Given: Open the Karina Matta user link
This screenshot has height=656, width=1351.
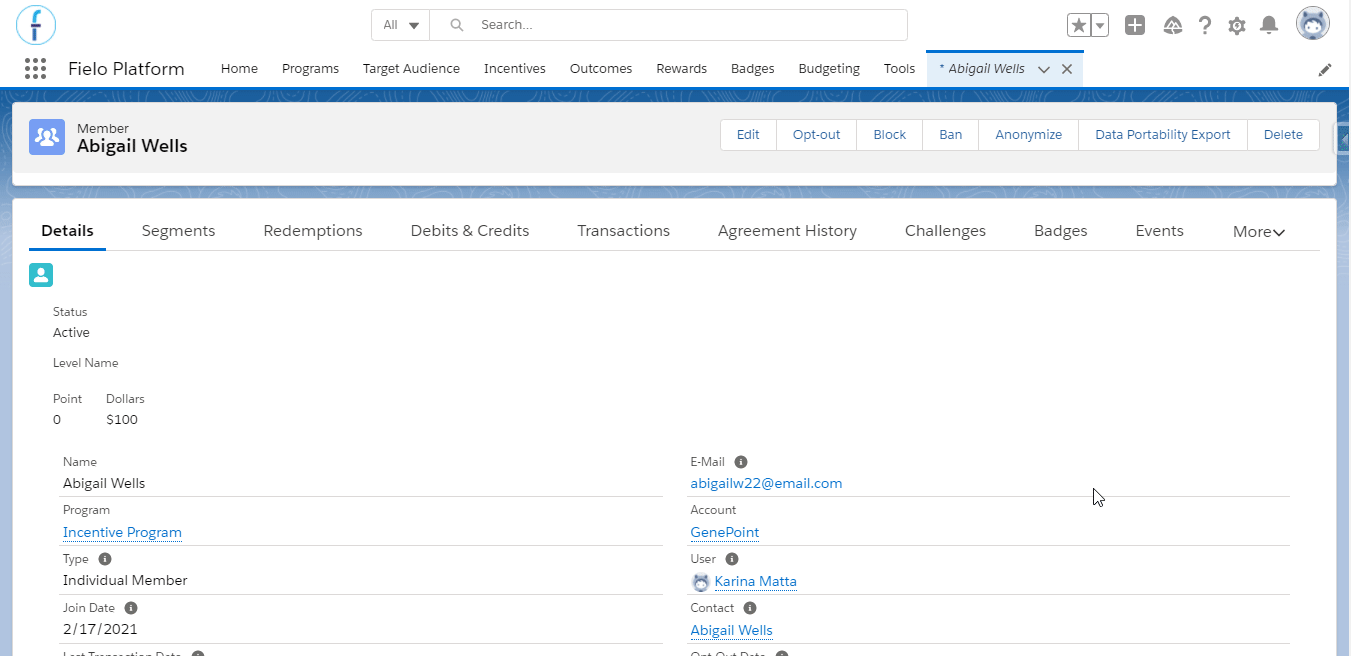Looking at the screenshot, I should click(755, 582).
